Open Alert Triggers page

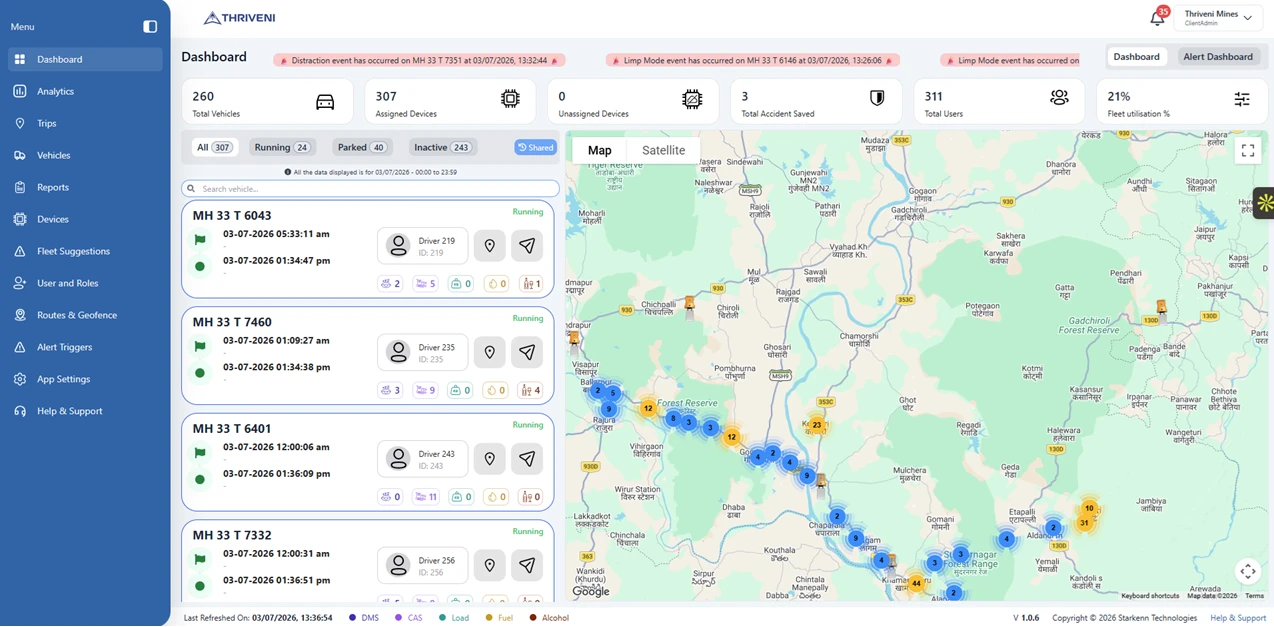point(85,347)
